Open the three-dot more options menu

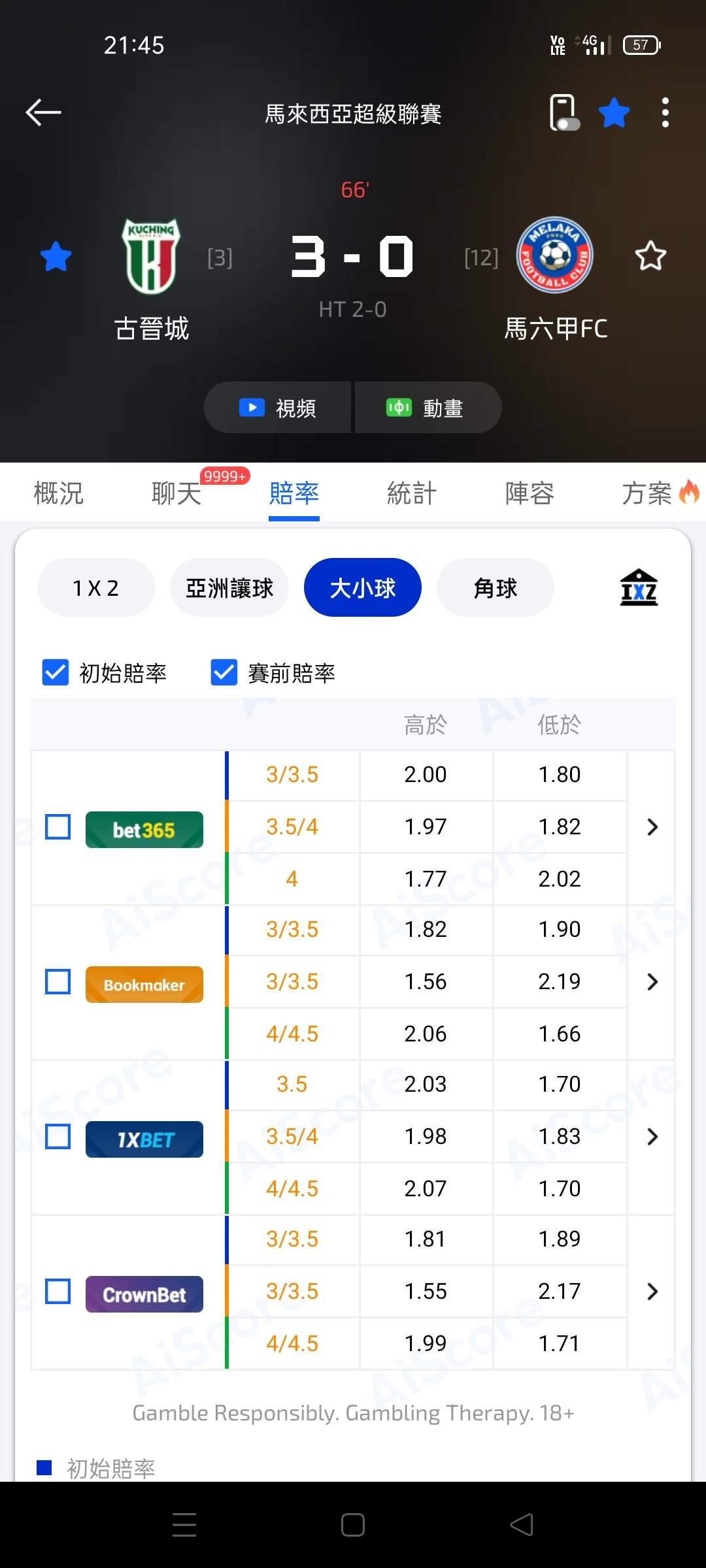click(x=665, y=112)
